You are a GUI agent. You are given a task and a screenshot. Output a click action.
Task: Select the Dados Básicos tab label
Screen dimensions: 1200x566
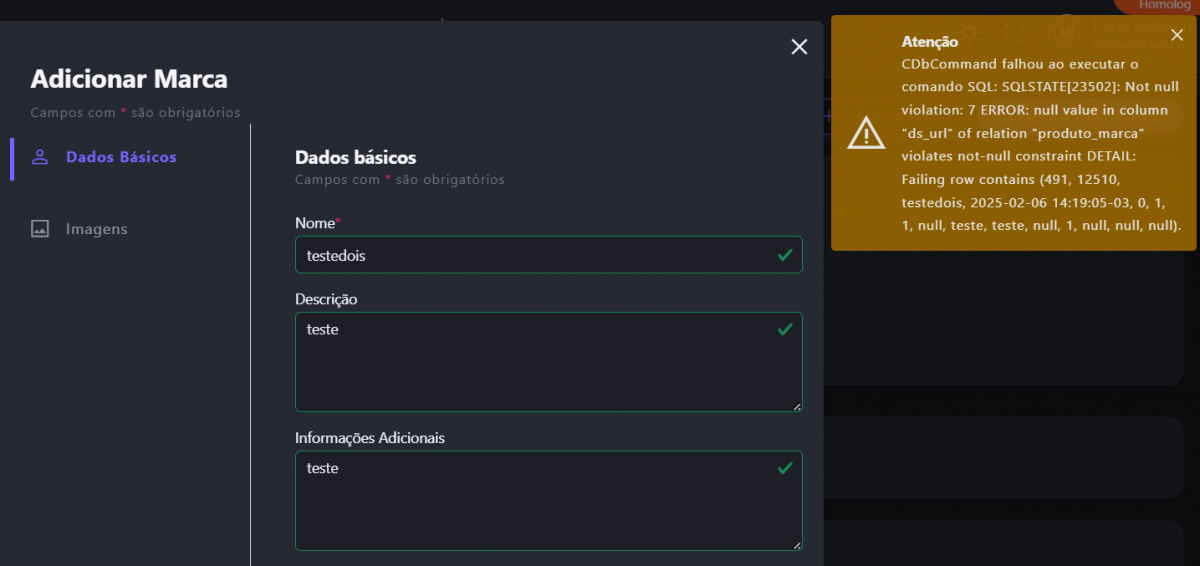[121, 157]
